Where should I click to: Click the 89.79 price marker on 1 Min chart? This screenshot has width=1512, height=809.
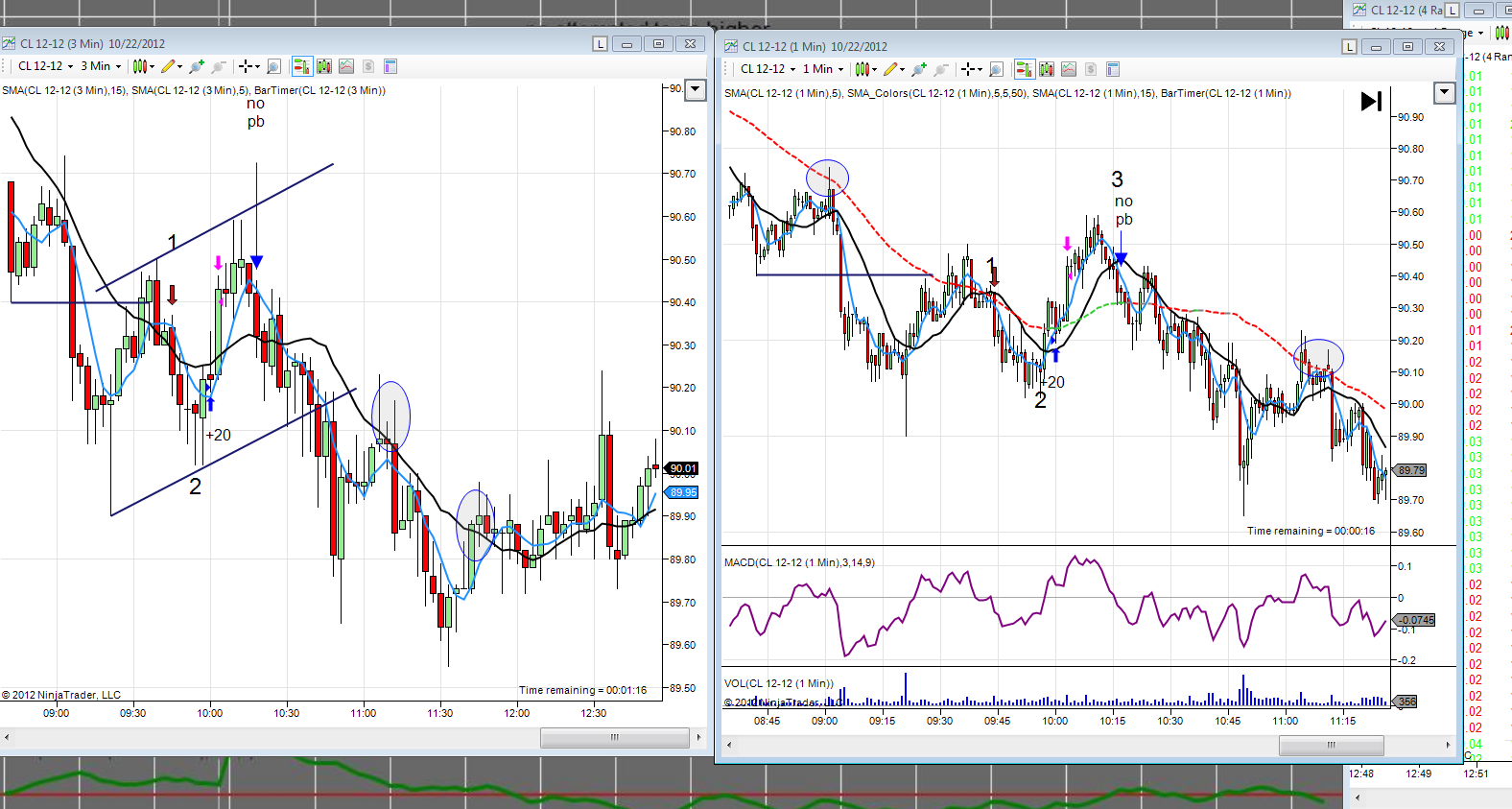(1411, 470)
